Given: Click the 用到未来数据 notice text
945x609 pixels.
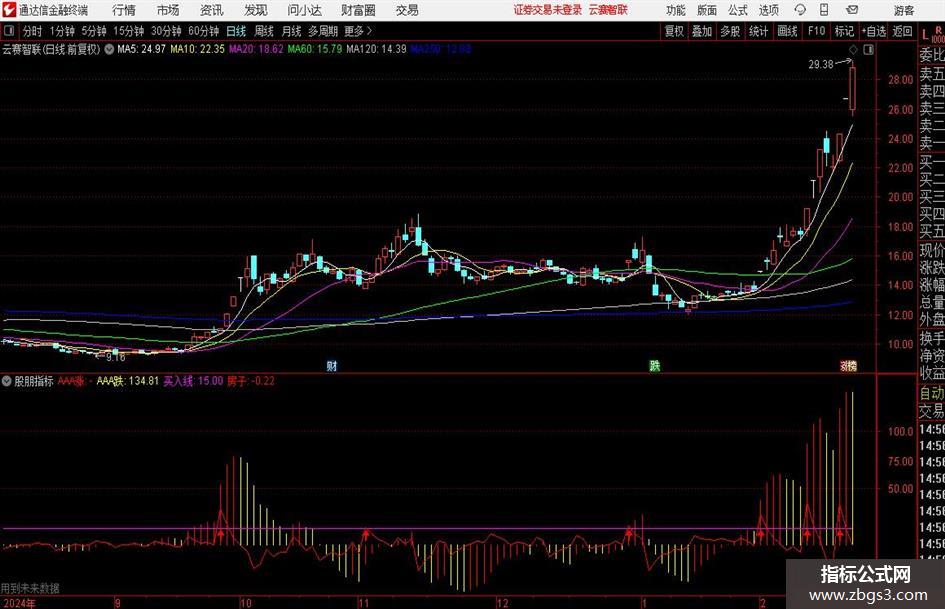Looking at the screenshot, I should (30, 588).
